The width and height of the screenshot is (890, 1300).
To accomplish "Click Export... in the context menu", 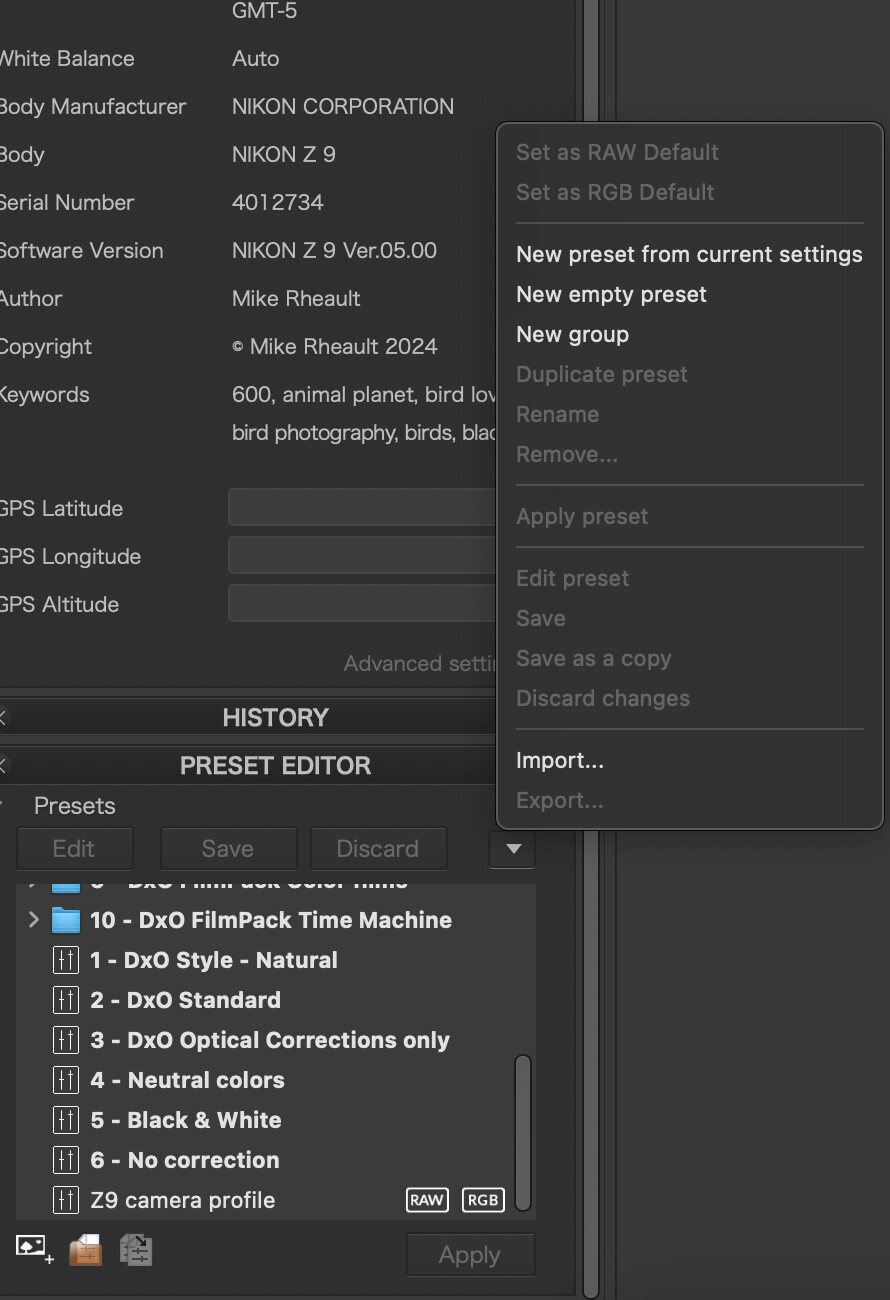I will point(559,800).
